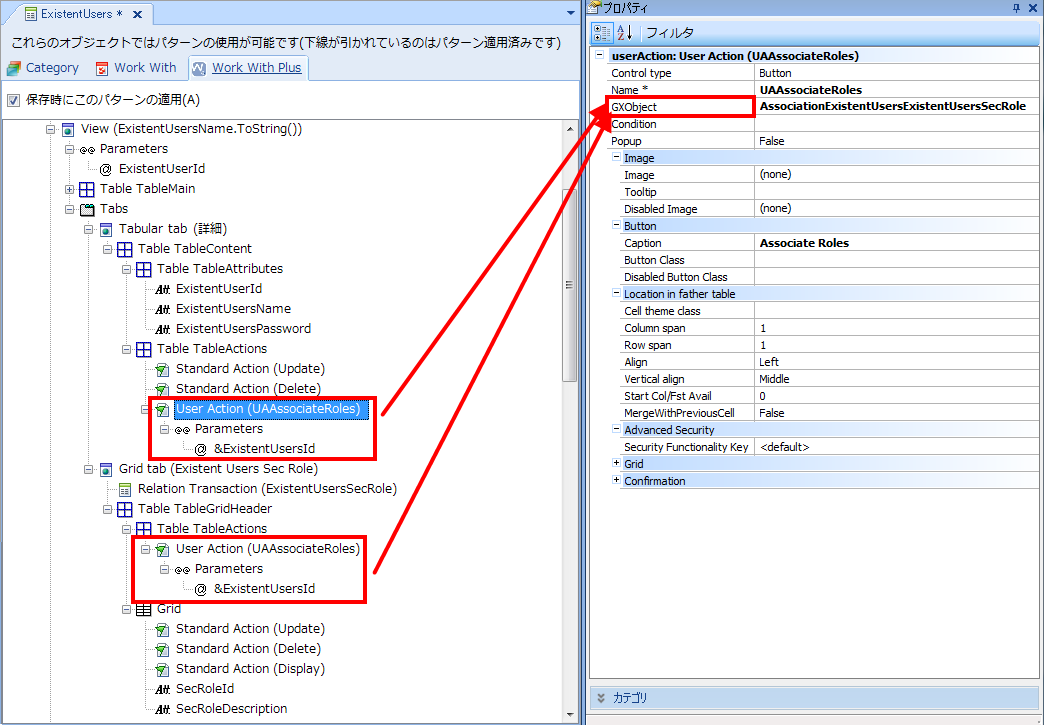Switch to the Work With tab

[136, 68]
